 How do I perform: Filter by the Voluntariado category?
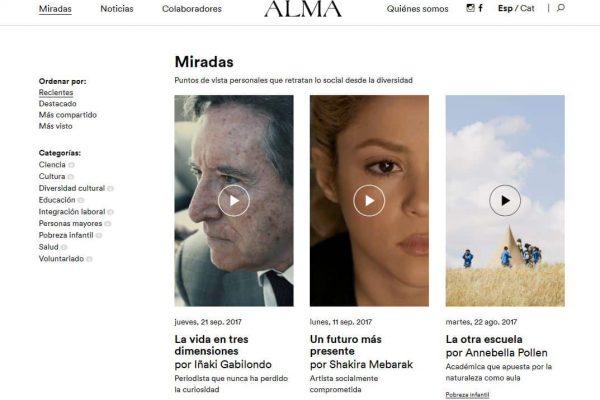(x=61, y=259)
